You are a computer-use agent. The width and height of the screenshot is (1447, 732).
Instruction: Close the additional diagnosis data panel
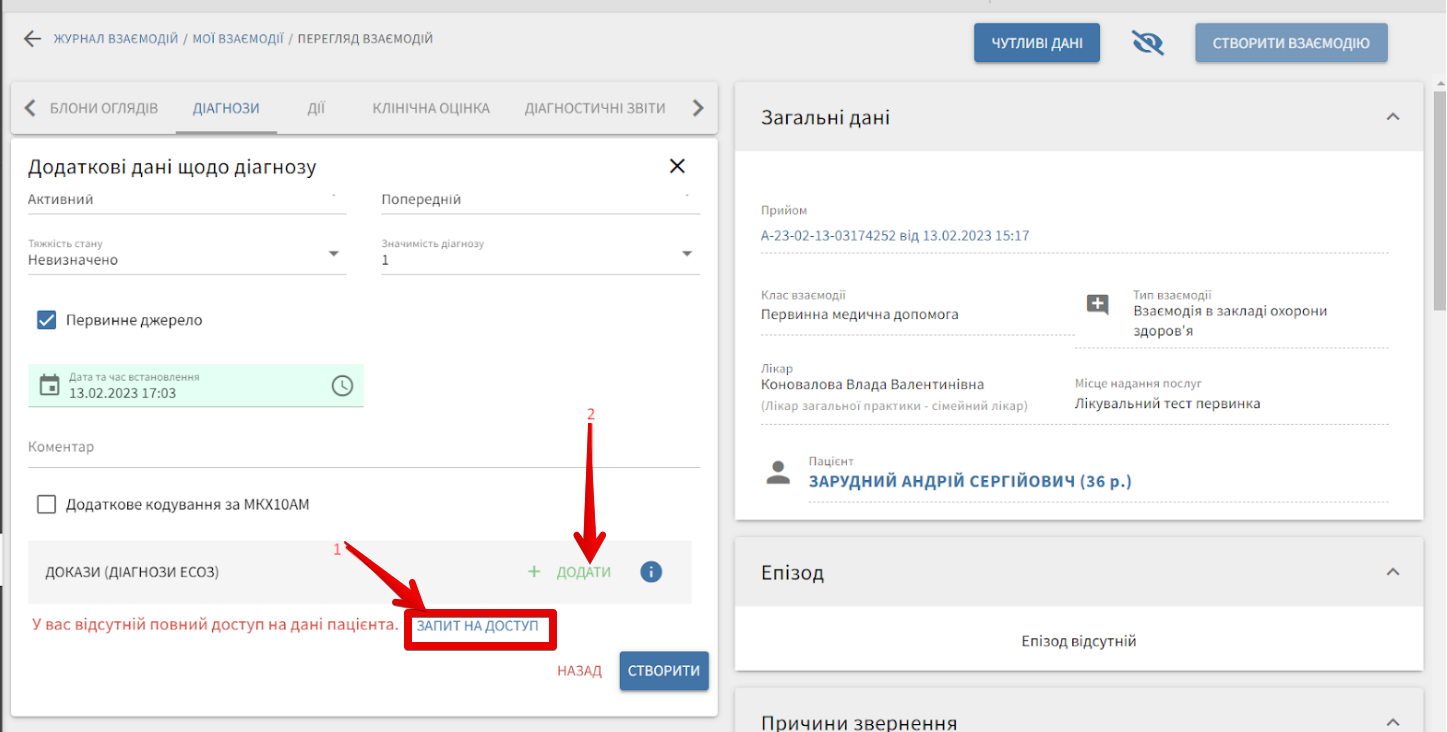point(677,166)
